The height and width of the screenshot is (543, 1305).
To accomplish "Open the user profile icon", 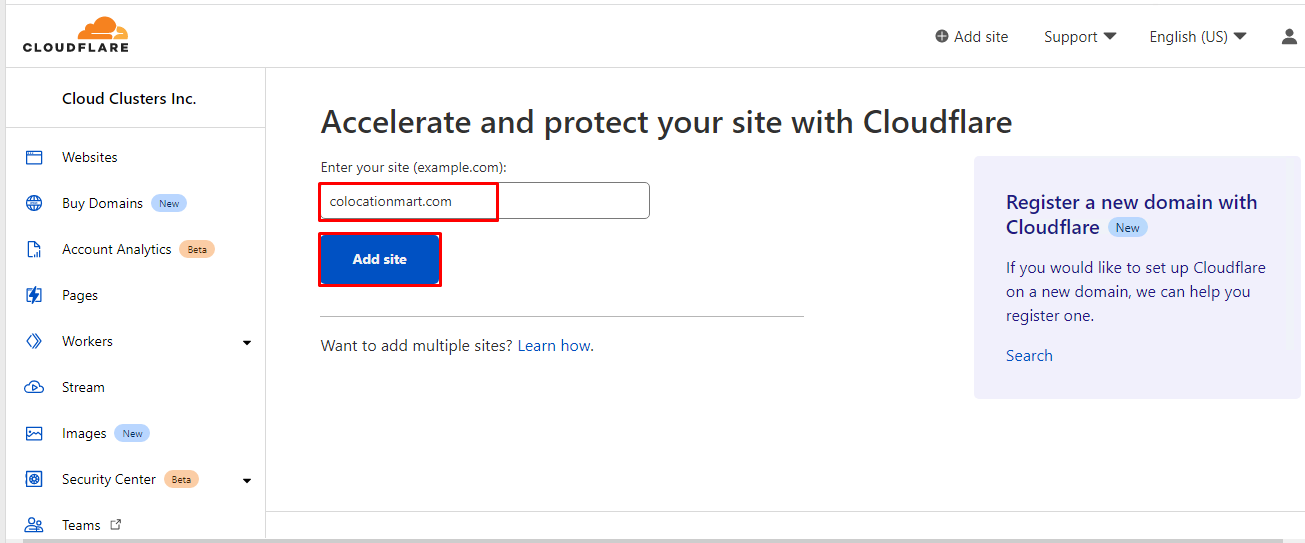I will (1289, 36).
